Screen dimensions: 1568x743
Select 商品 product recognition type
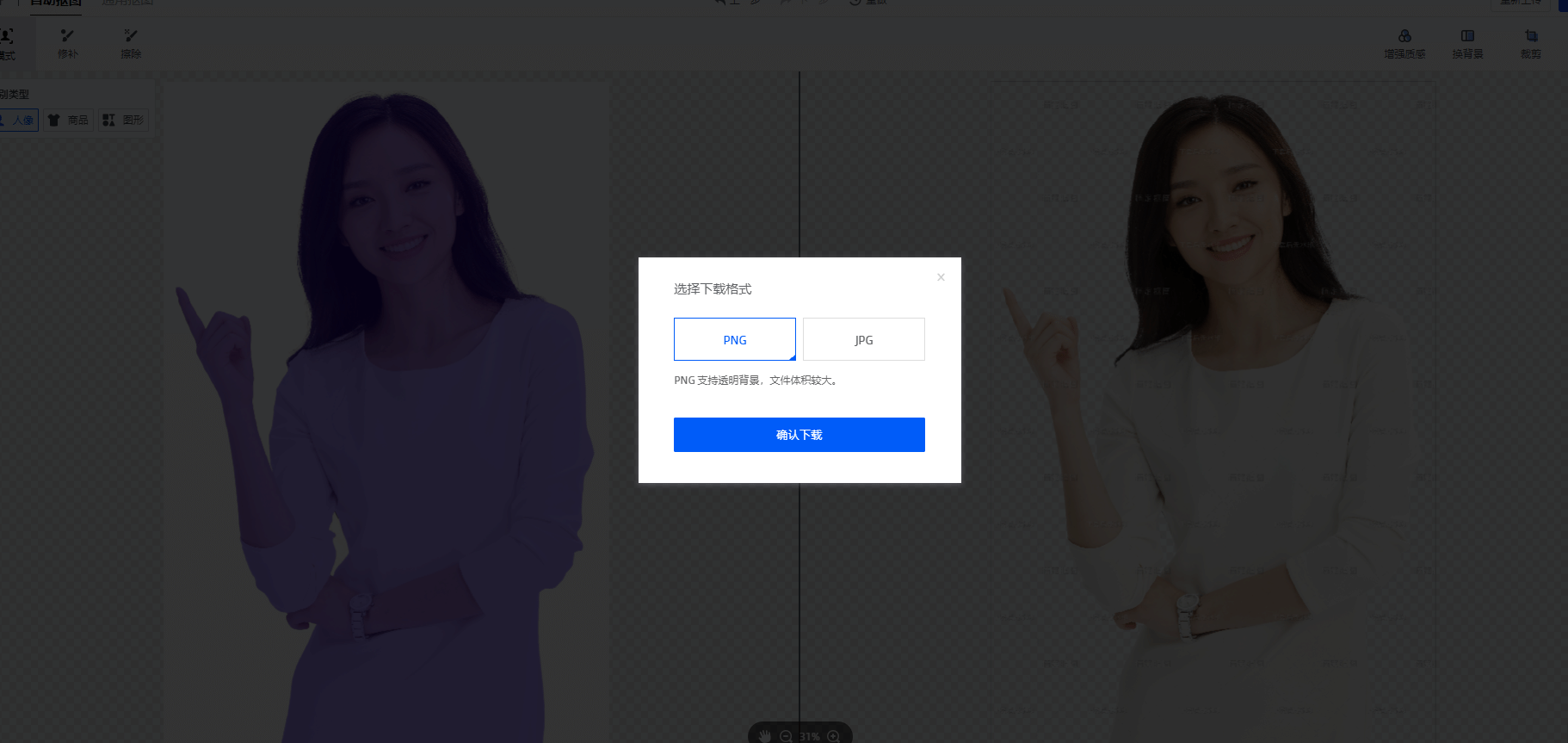point(69,120)
